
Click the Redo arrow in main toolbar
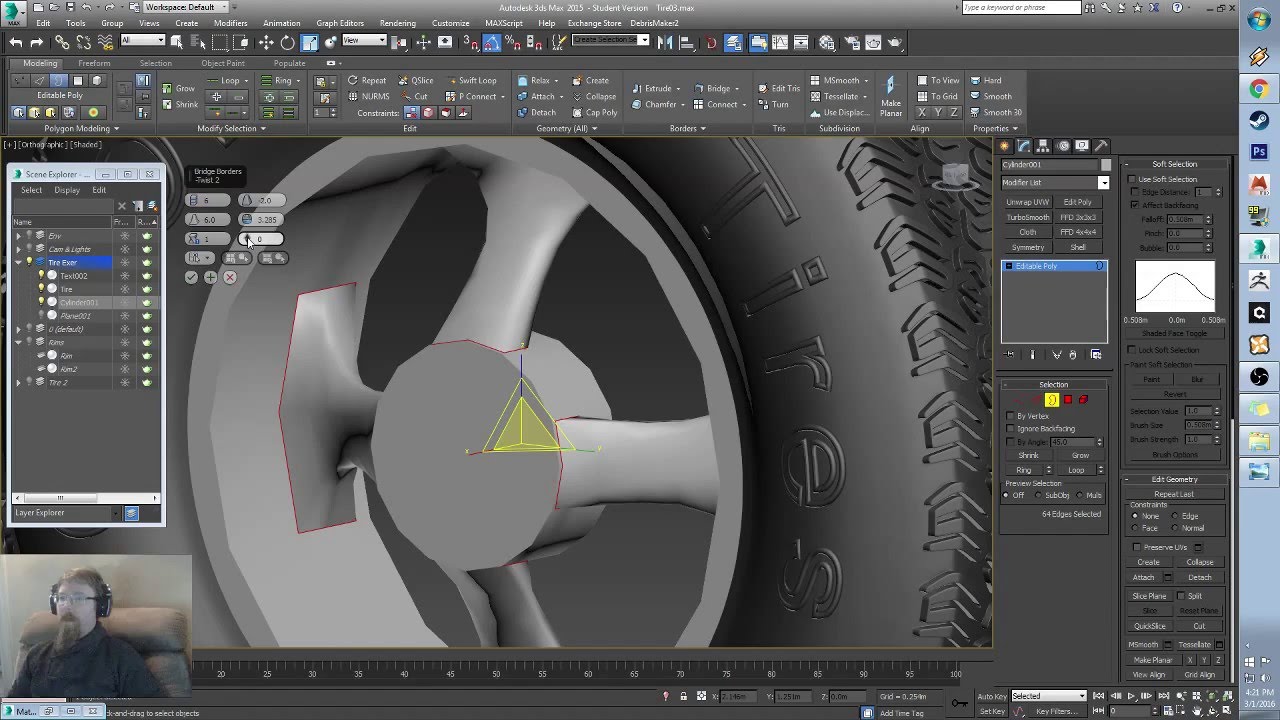37,42
